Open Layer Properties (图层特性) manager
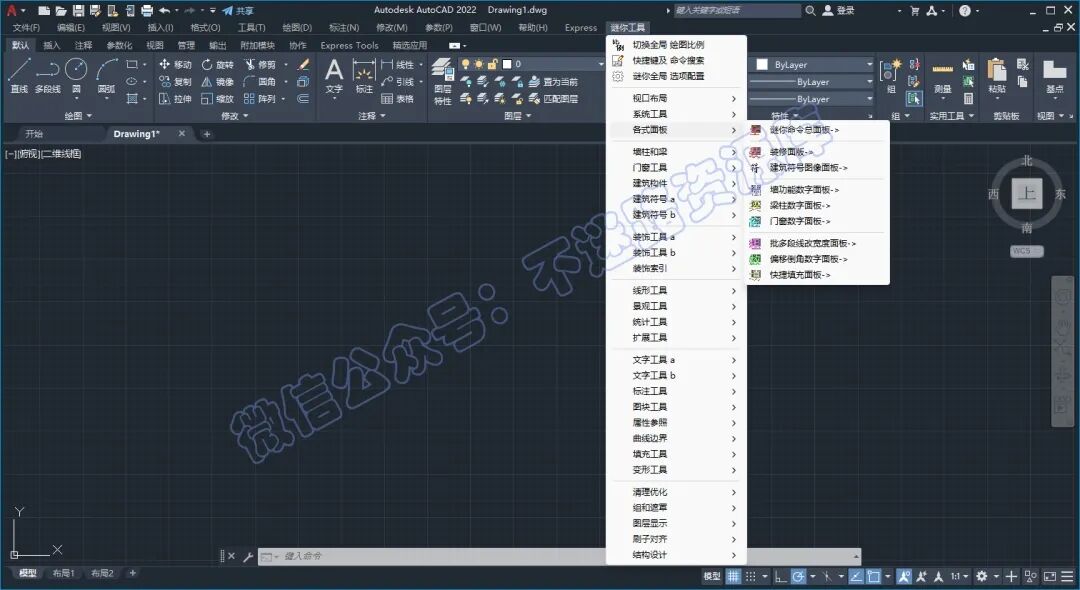The width and height of the screenshot is (1080, 590). pos(442,81)
